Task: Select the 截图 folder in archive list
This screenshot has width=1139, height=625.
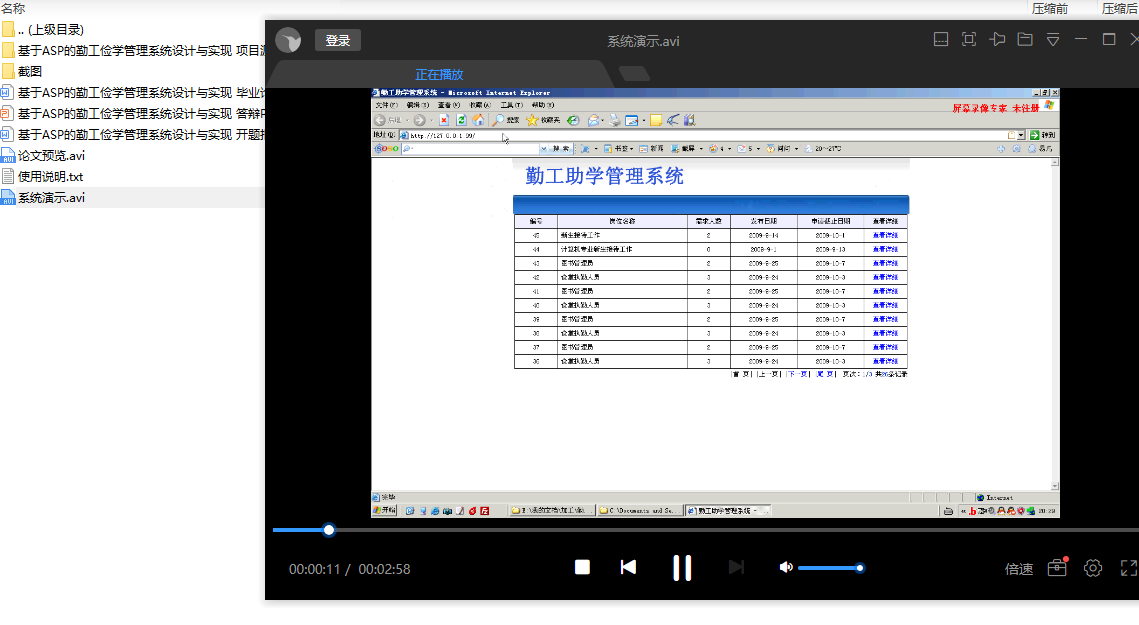Action: pyautogui.click(x=132, y=71)
